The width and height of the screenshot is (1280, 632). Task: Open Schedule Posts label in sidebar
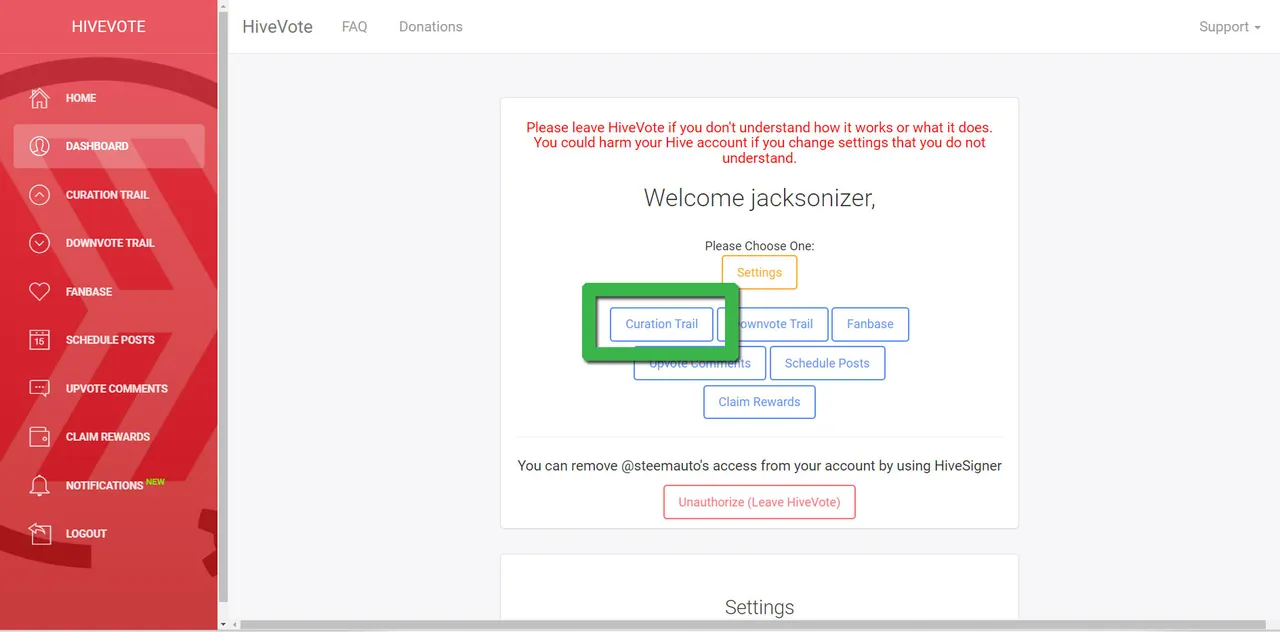(x=110, y=340)
